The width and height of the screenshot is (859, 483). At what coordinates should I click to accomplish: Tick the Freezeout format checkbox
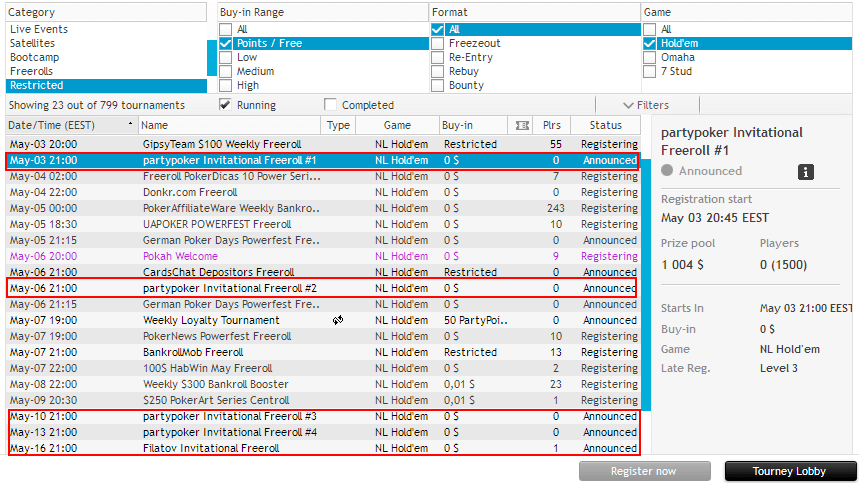click(438, 44)
